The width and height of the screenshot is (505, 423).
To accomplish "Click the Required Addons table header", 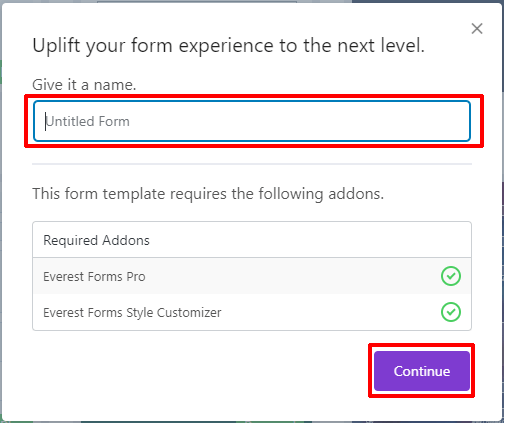I will click(x=252, y=240).
